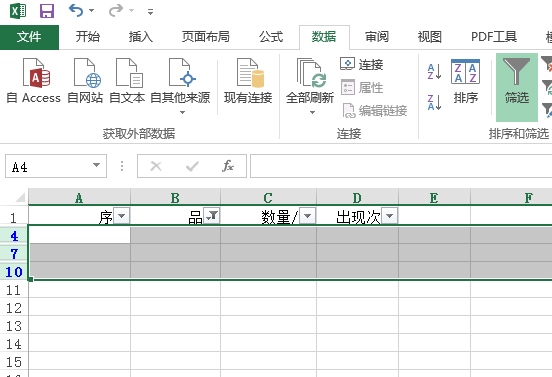Image resolution: width=552 pixels, height=377 pixels.
Task: Open the undo history dropdown arrow
Action: 92,11
